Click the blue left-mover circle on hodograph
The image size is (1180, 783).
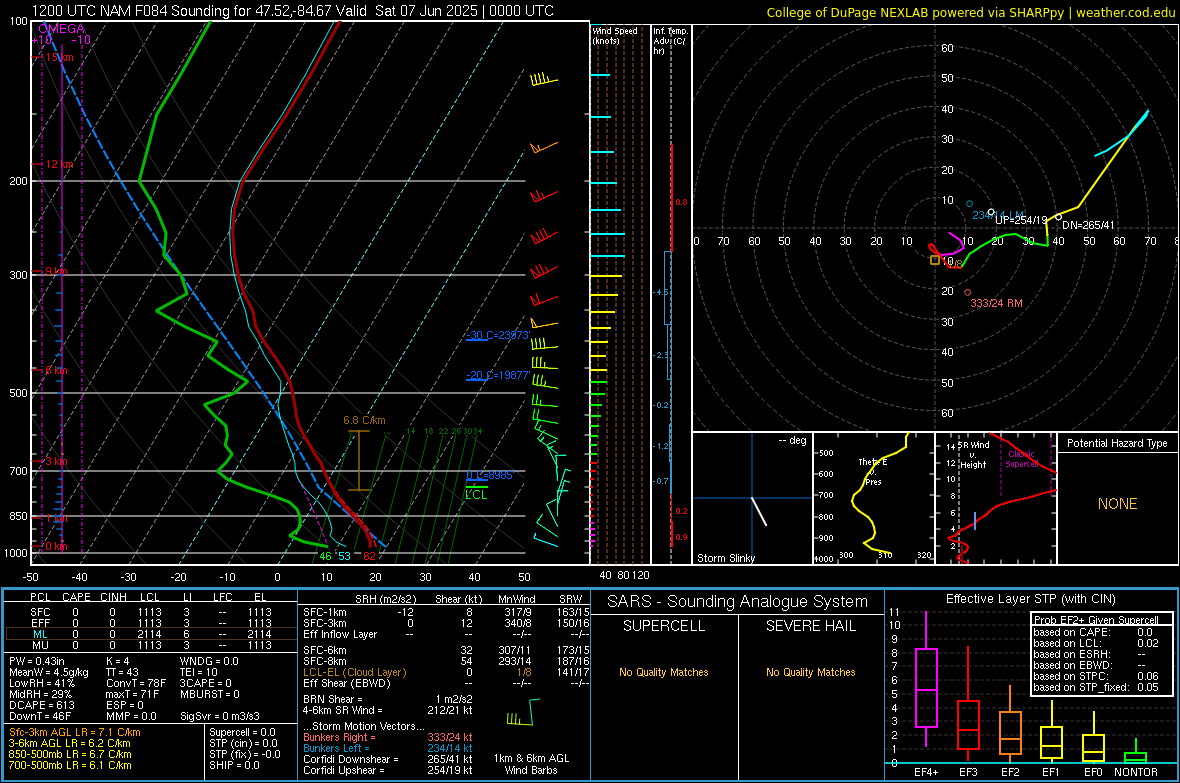(969, 204)
